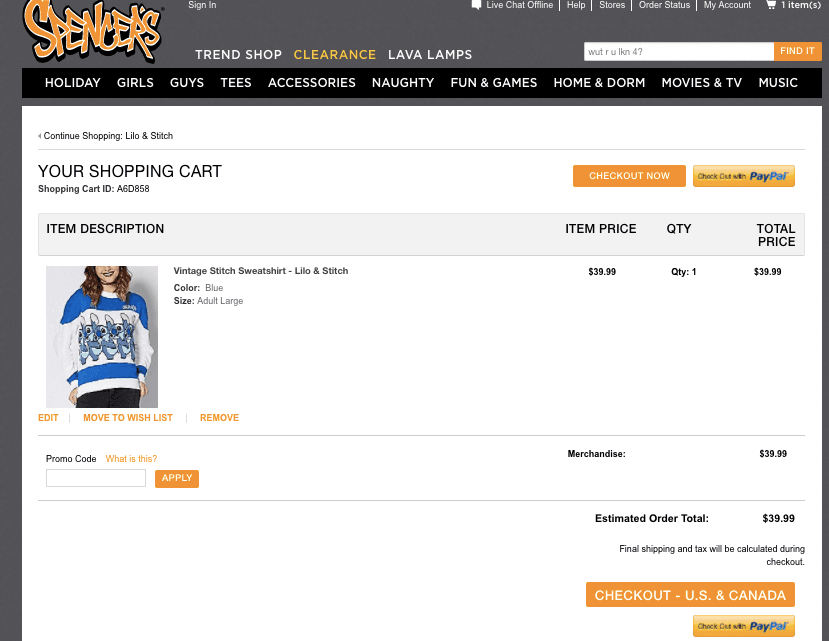Click the Find It search button
Viewport: 829px width, 641px height.
click(797, 51)
